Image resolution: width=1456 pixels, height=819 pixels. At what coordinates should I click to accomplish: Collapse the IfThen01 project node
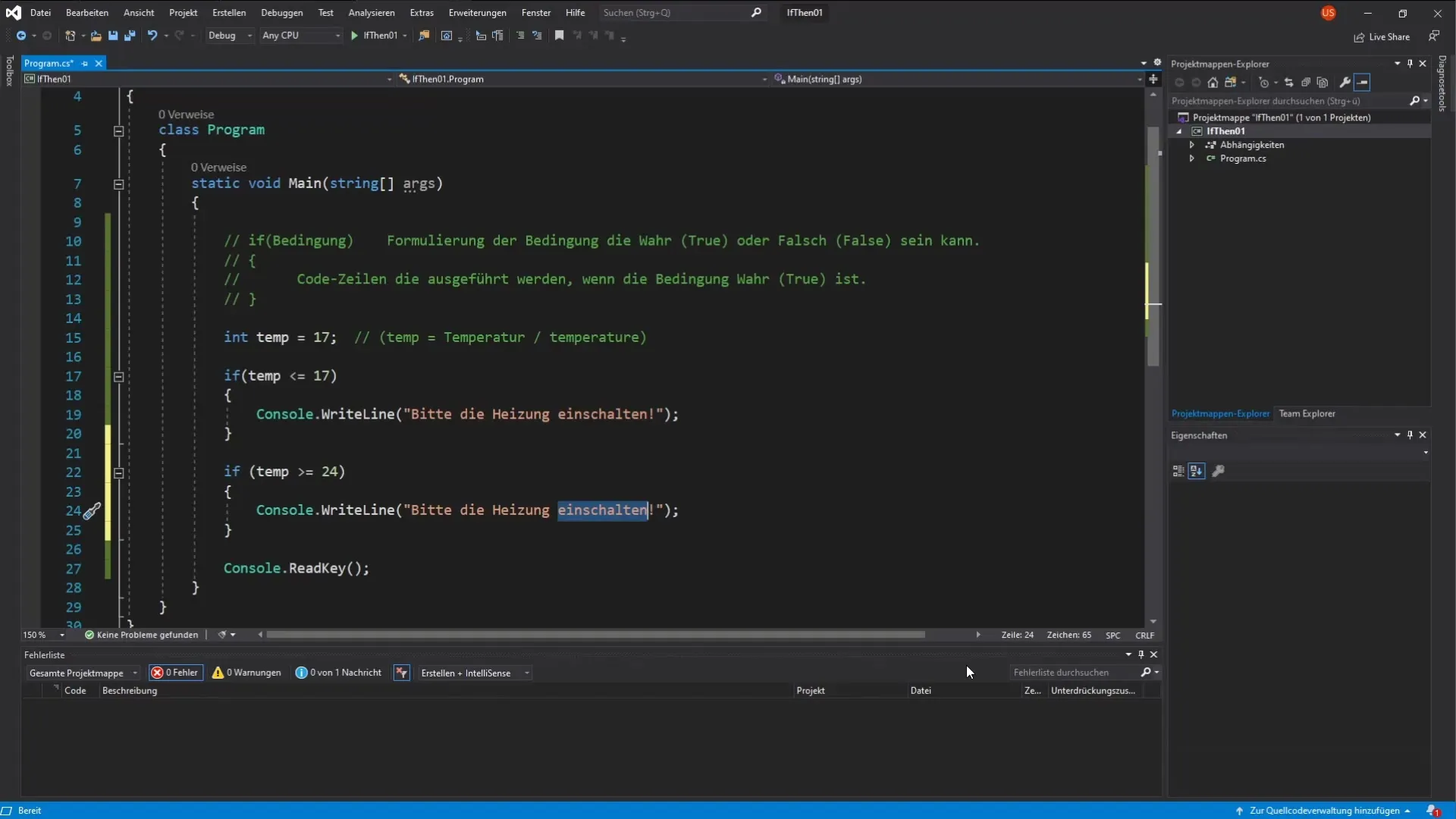click(1179, 131)
